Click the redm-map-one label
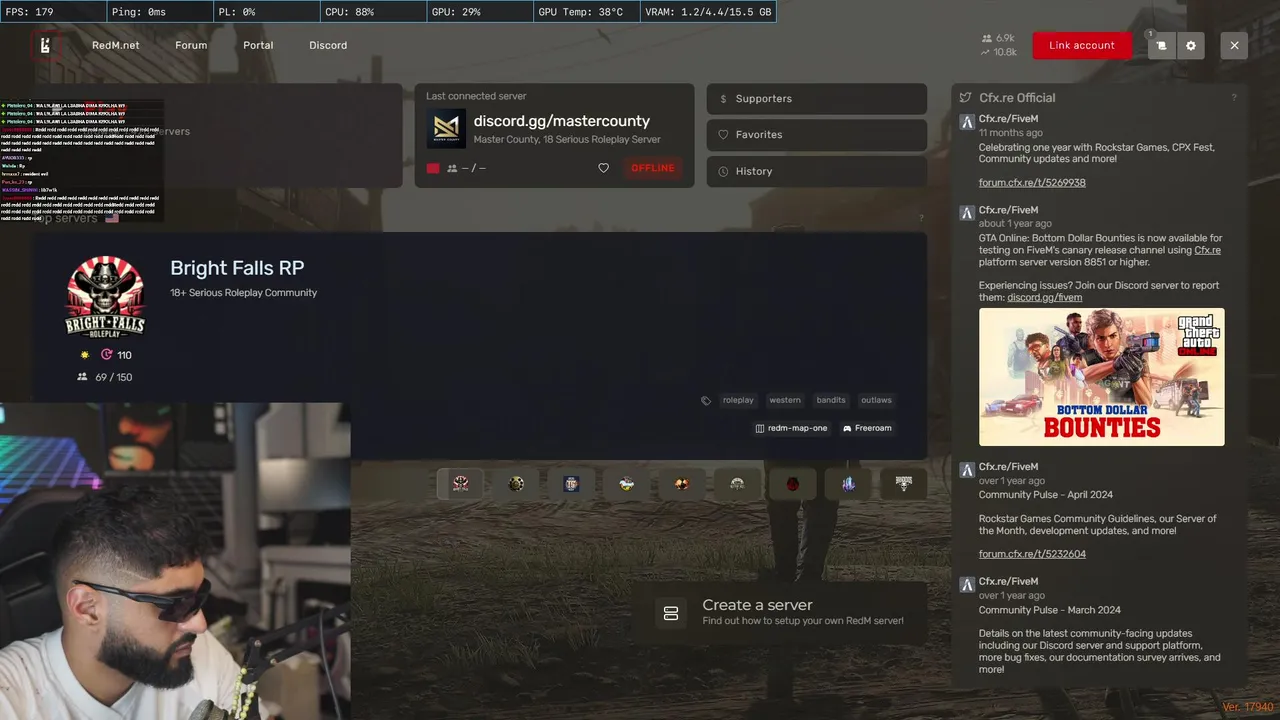Screen dimensions: 1280x720 (x=791, y=428)
